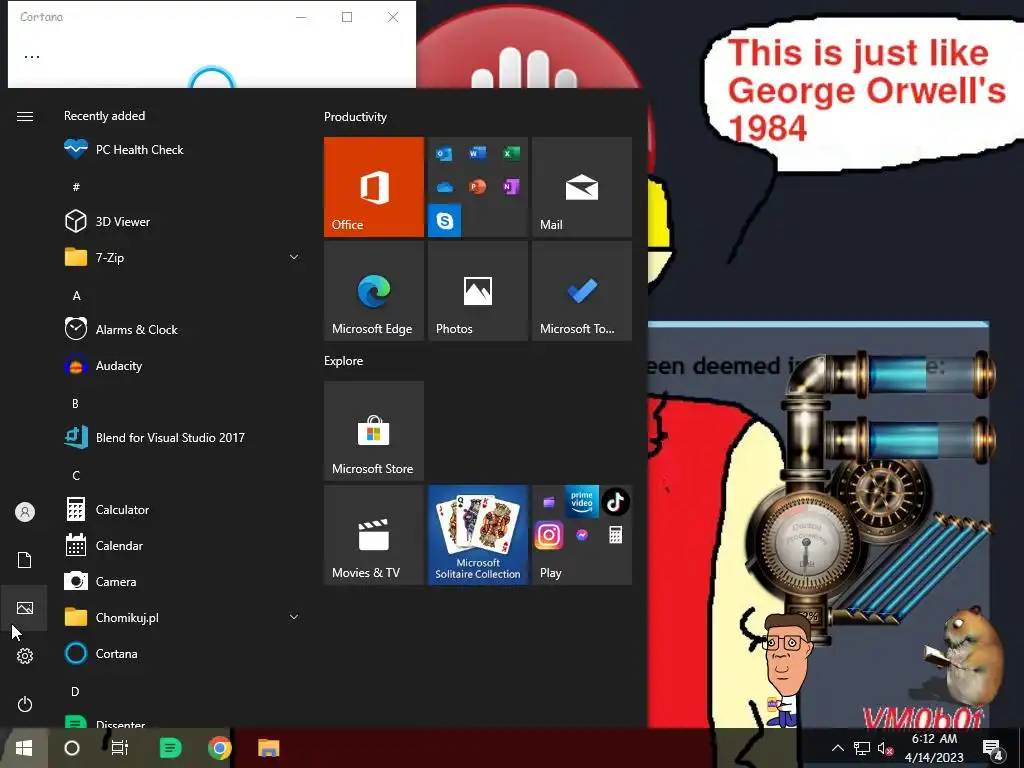Open the Chomikuj.pl folder entry
The height and width of the screenshot is (768, 1024).
click(183, 617)
